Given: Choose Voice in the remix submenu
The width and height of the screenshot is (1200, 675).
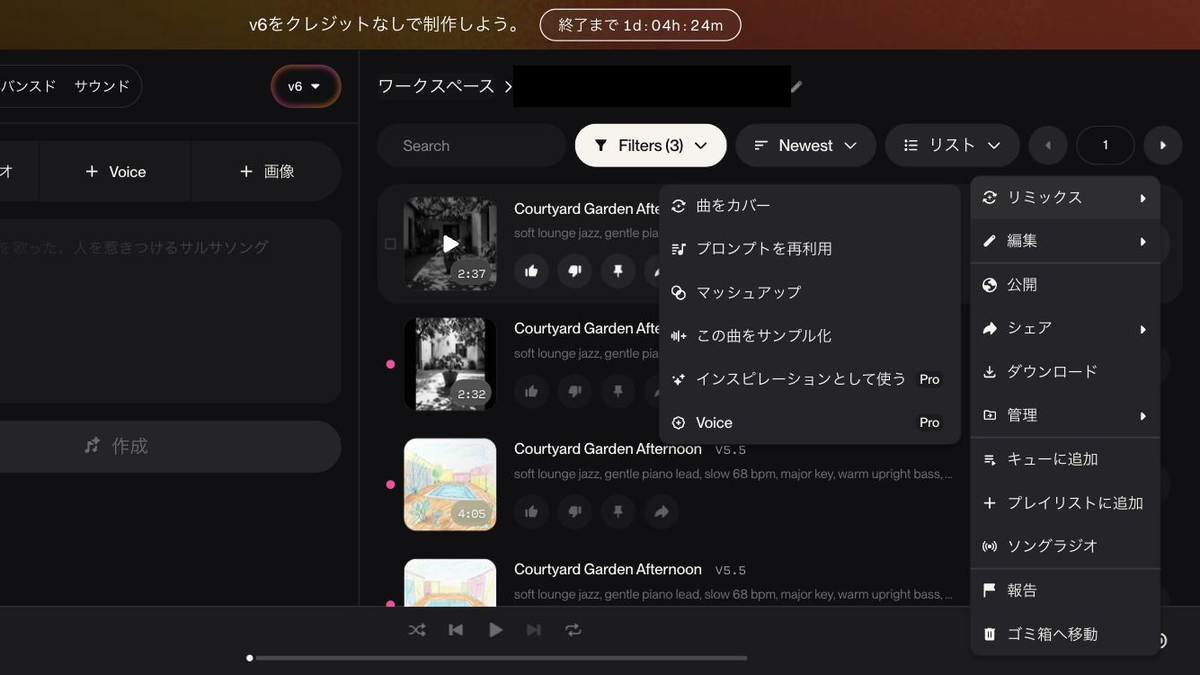Looking at the screenshot, I should click(809, 423).
